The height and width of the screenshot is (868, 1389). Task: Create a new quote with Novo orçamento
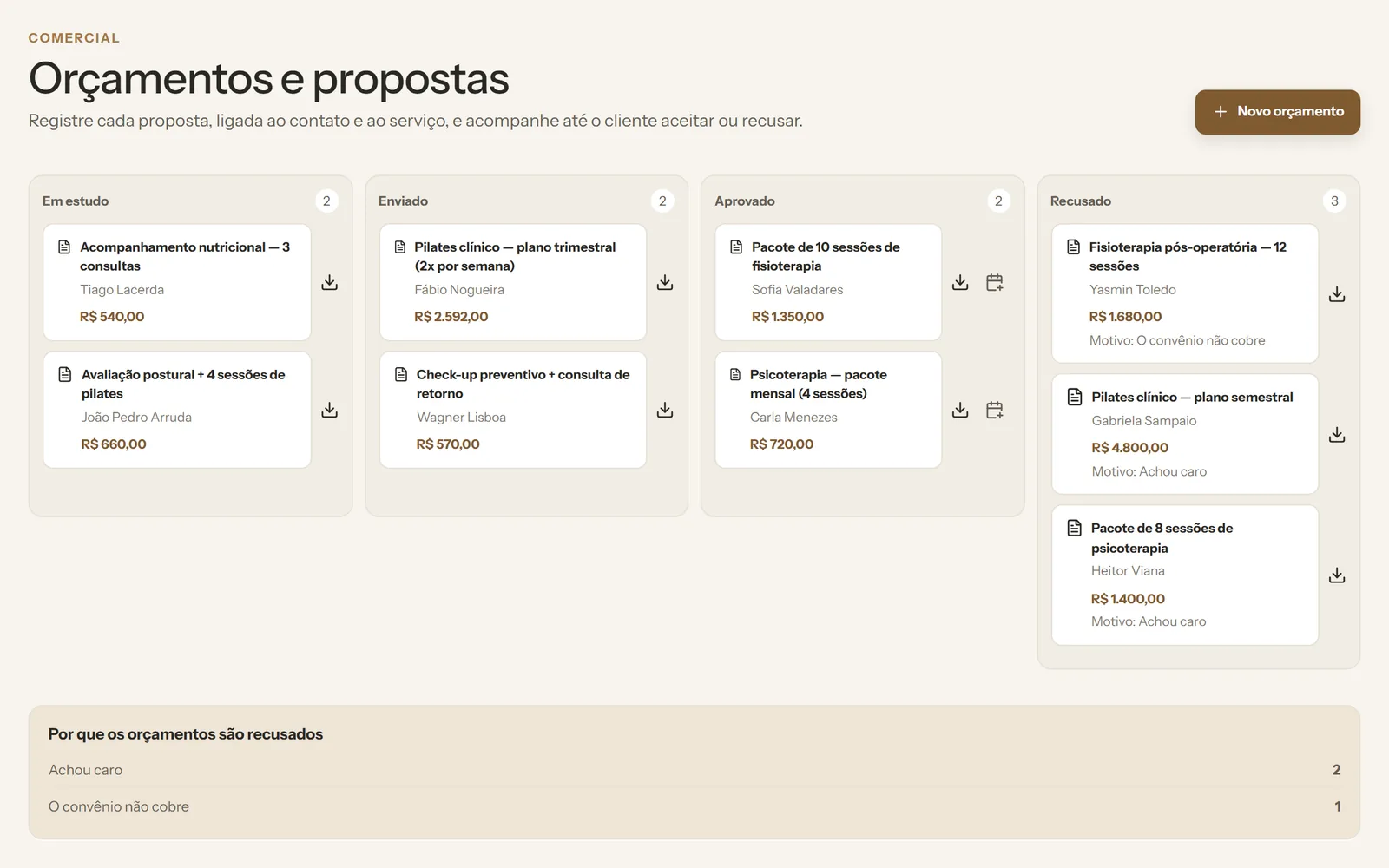(x=1278, y=112)
